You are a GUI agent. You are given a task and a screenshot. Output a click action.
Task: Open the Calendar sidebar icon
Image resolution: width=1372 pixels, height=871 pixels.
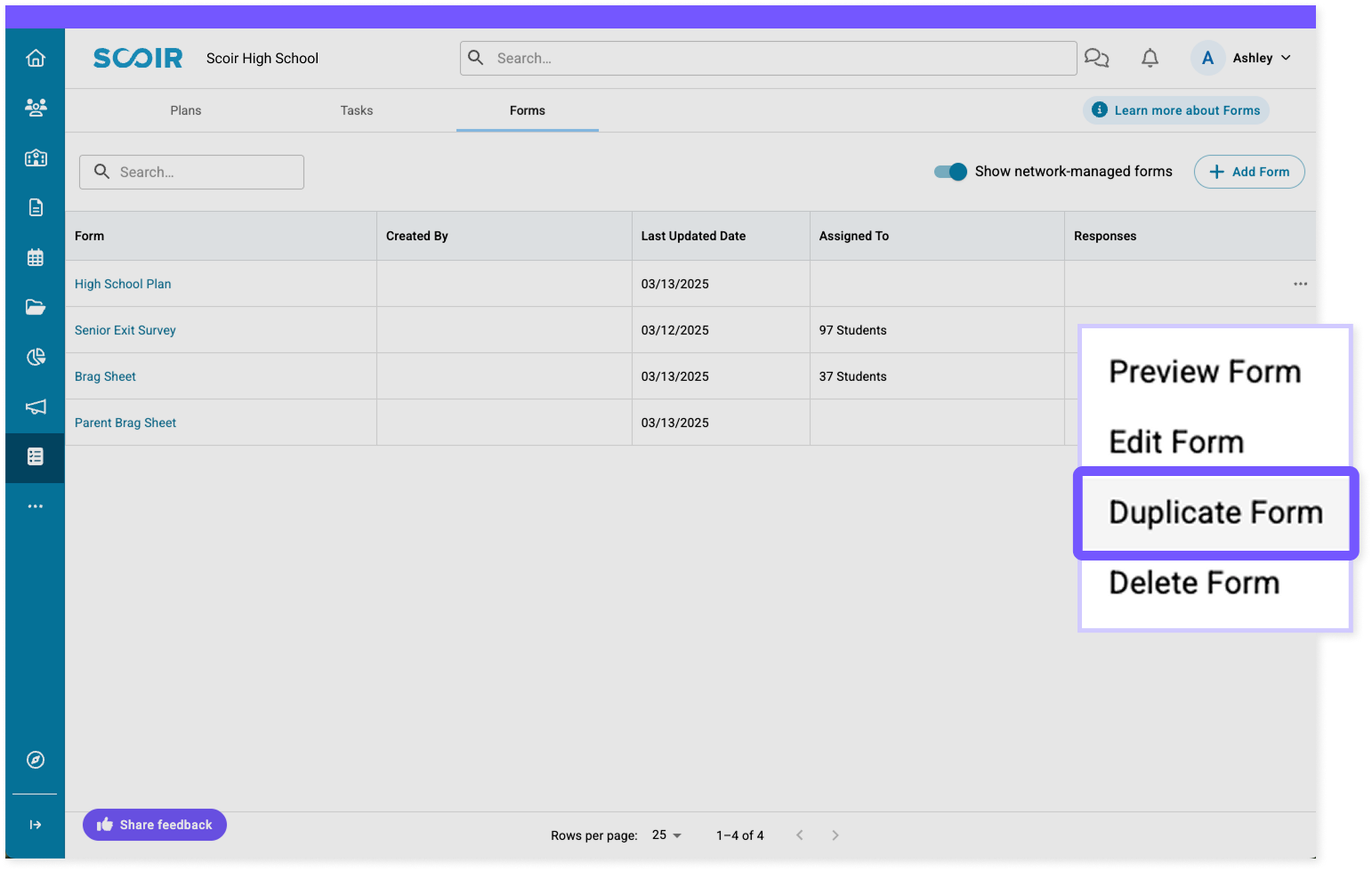pyautogui.click(x=36, y=257)
